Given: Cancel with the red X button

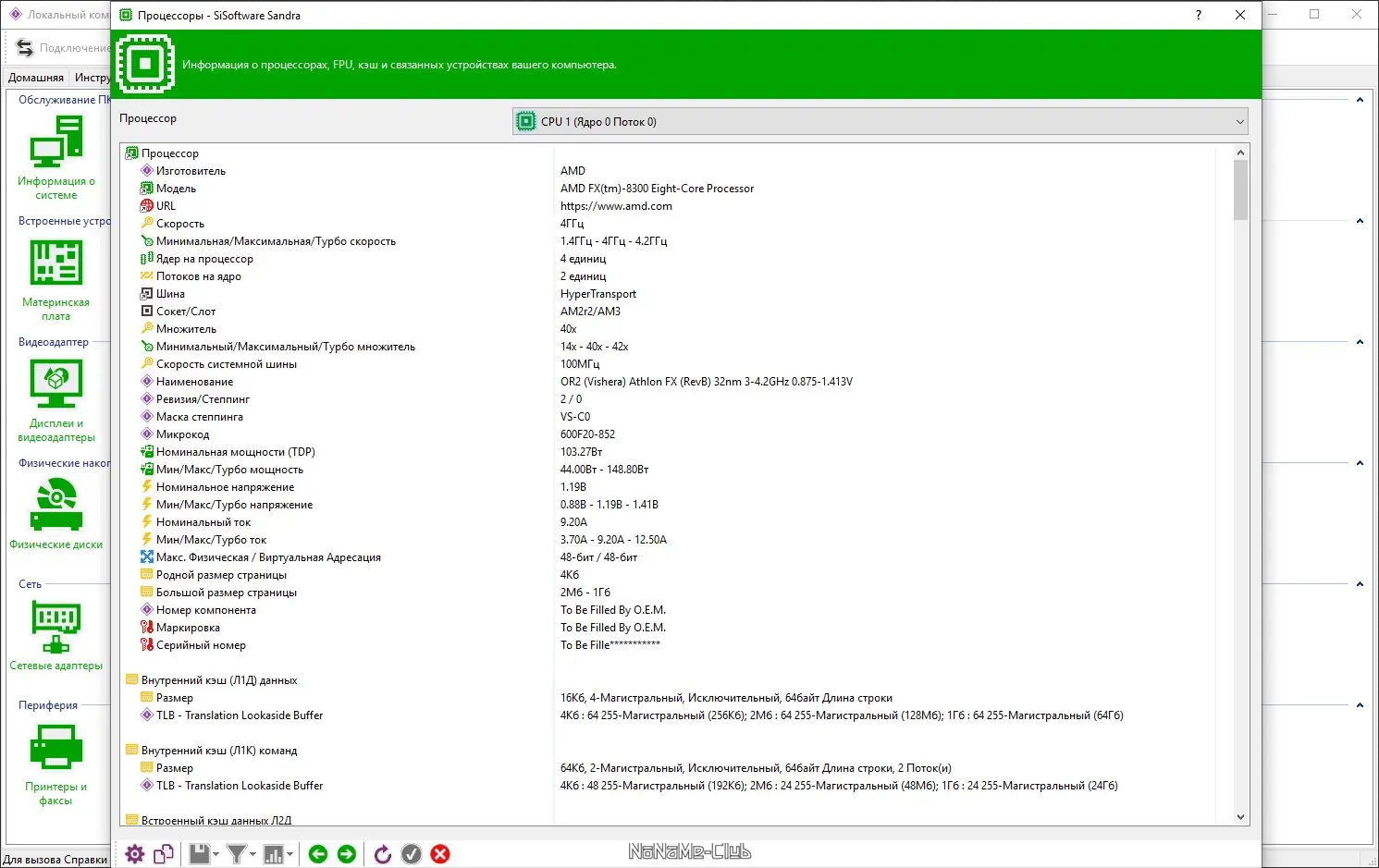Looking at the screenshot, I should (440, 854).
